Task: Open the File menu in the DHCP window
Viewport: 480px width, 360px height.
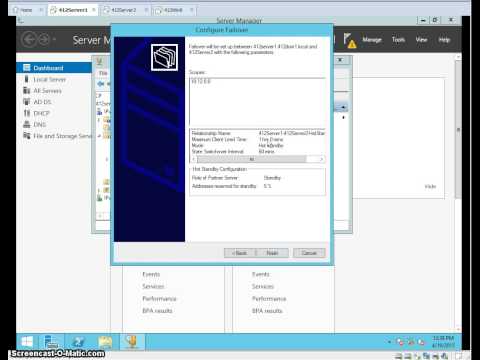Action: coord(103,73)
